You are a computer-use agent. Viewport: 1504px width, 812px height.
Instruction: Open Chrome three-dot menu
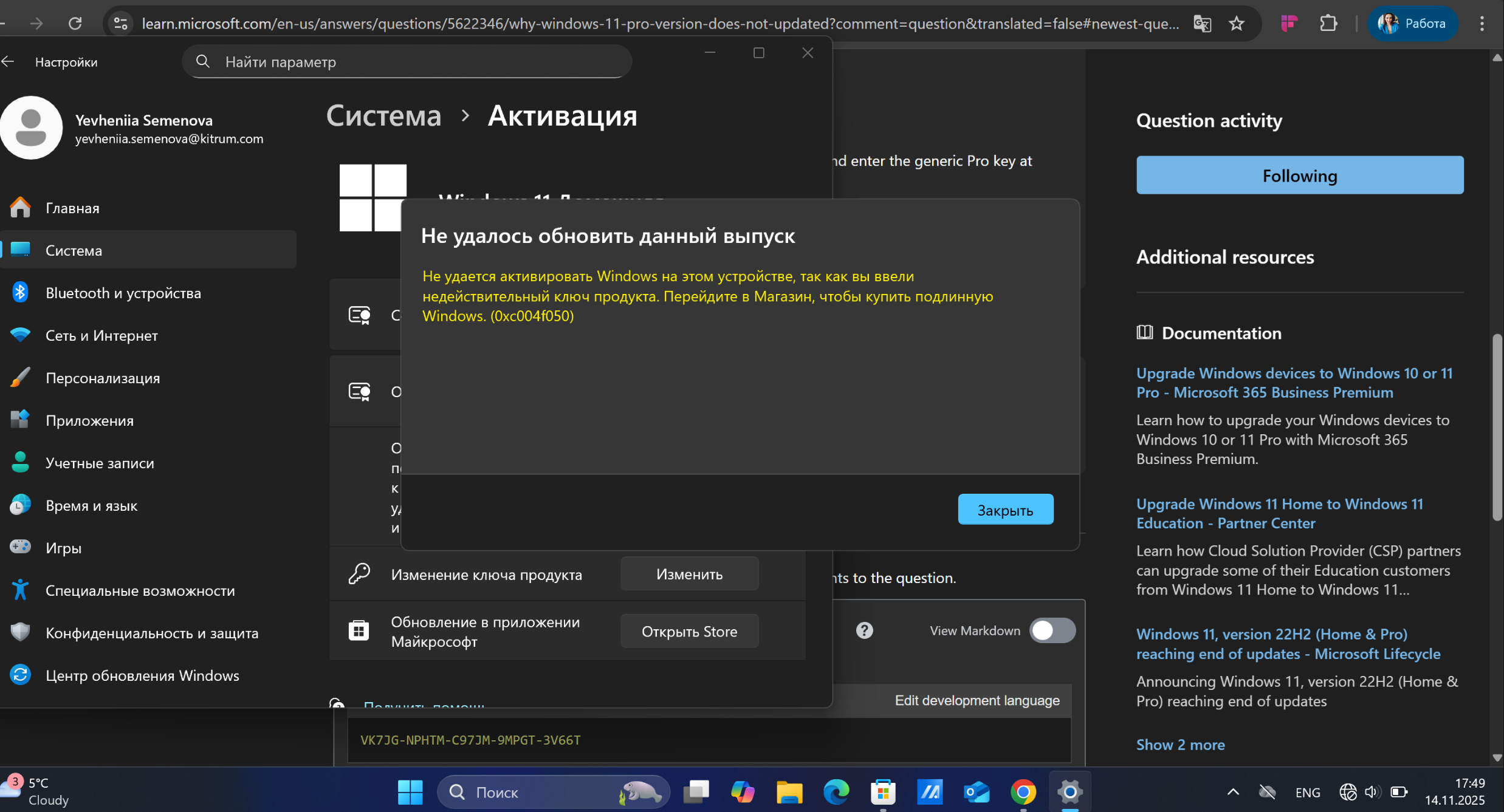tap(1482, 23)
